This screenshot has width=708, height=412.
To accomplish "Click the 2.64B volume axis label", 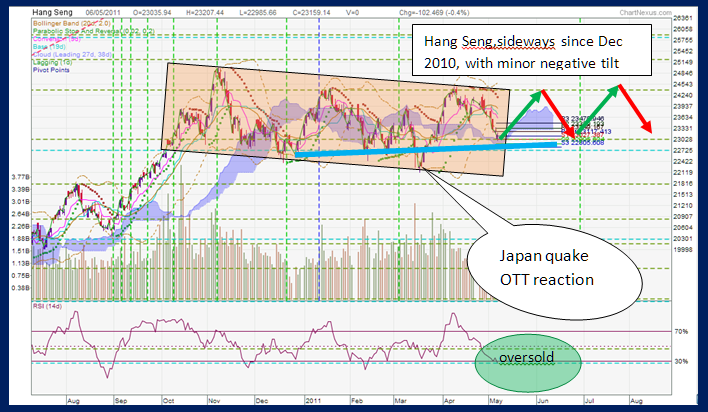I will [21, 214].
